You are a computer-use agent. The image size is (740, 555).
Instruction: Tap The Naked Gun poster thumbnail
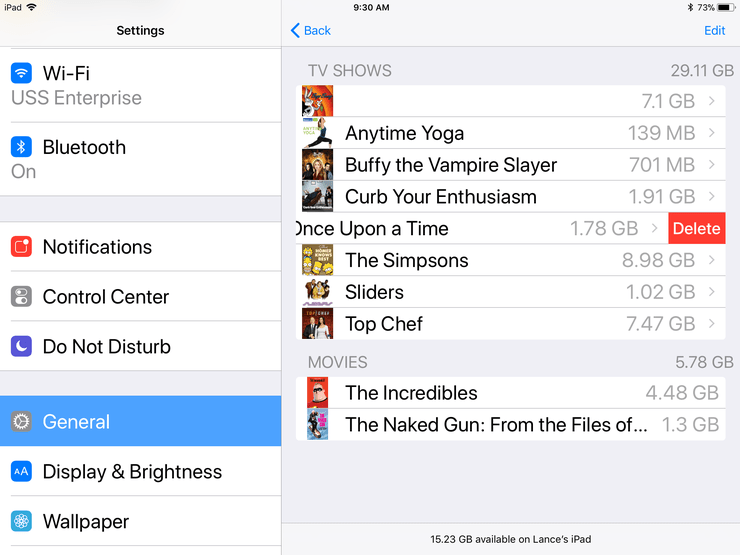pos(318,424)
